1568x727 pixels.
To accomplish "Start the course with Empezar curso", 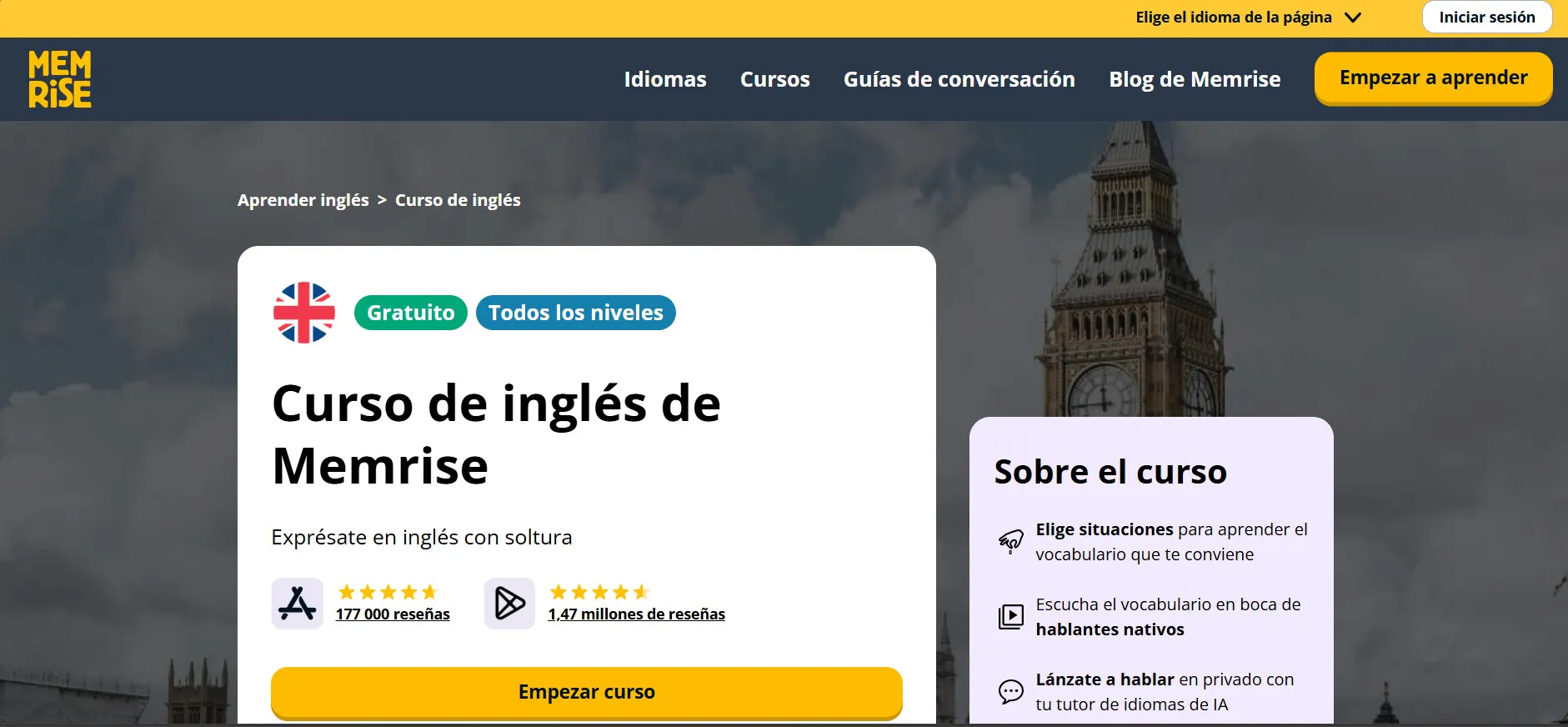I will [587, 692].
